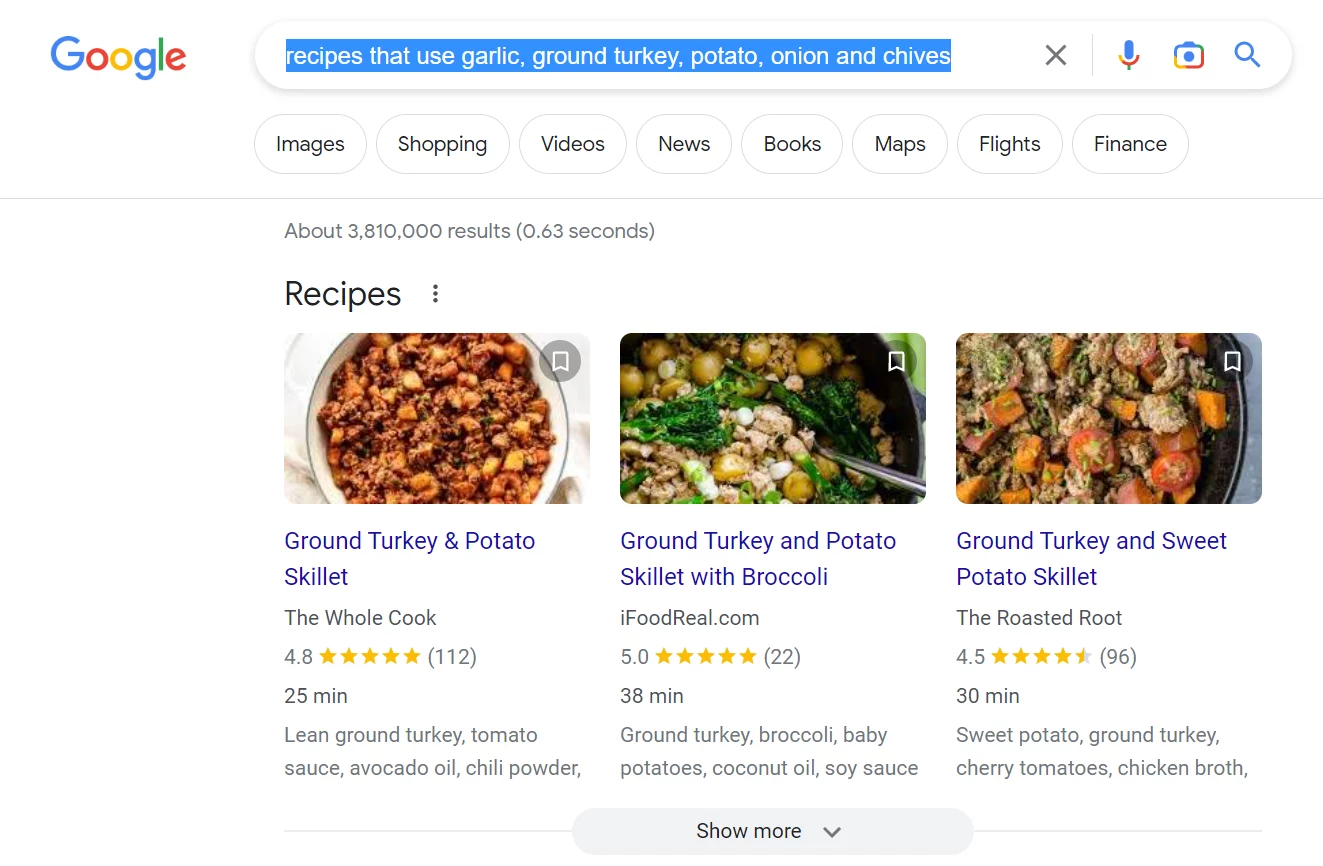1323x866 pixels.
Task: Select the News filter chip
Action: click(x=684, y=144)
